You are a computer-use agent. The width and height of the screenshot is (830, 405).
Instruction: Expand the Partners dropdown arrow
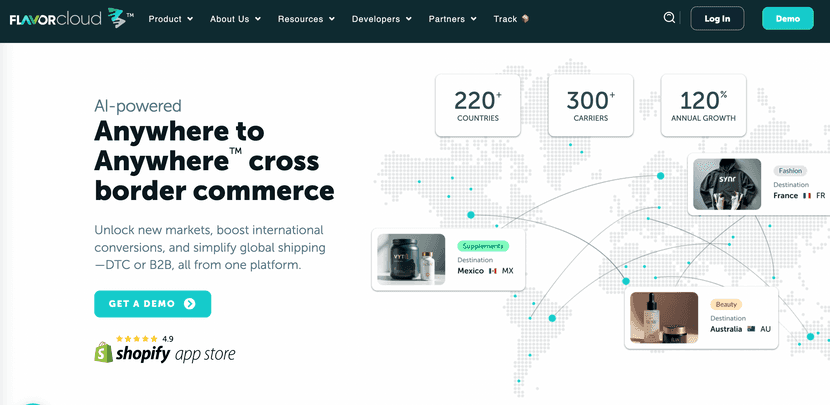[473, 19]
